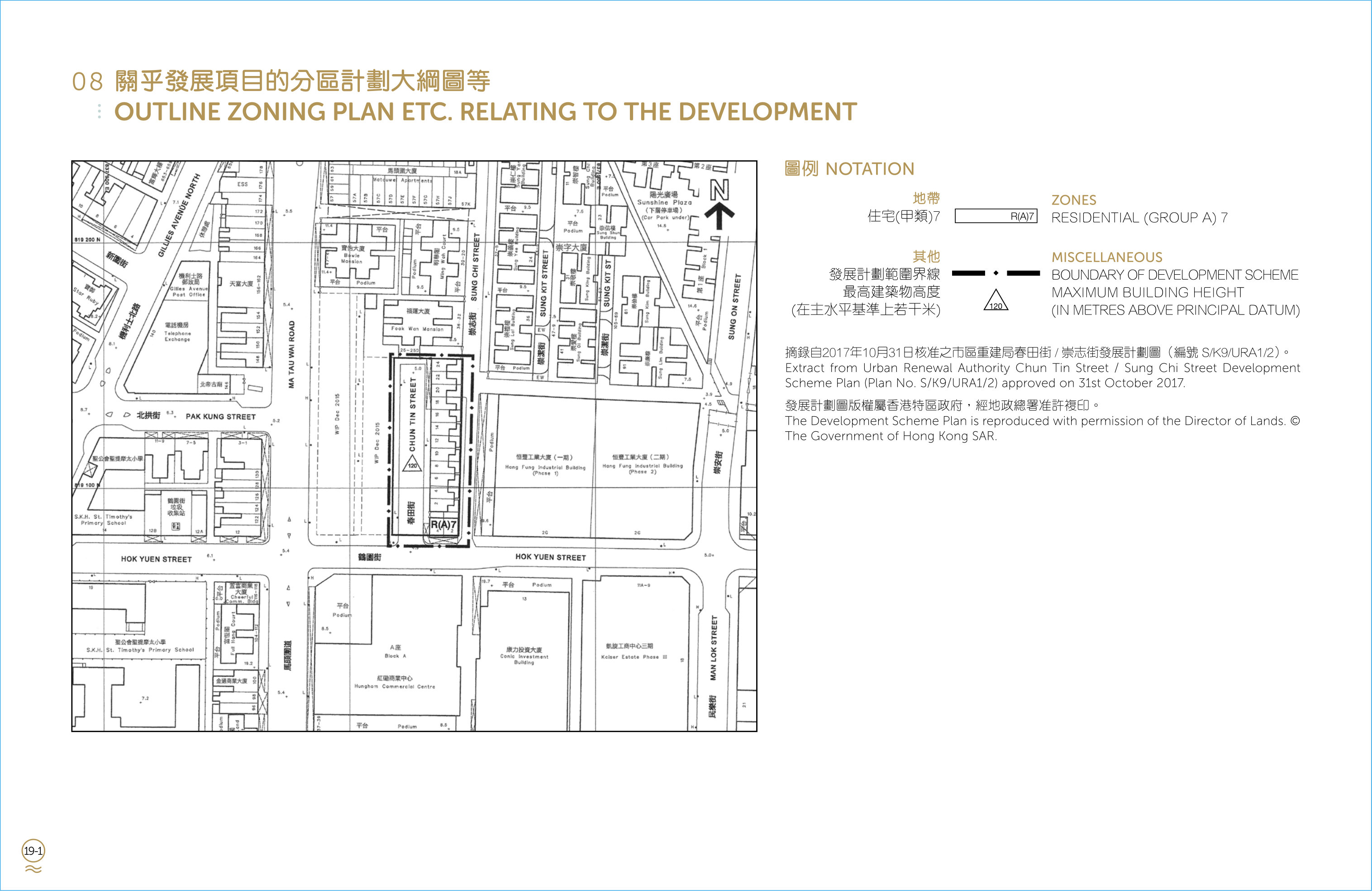Click 'Ming Wah Court' label on map
Screen dimensions: 1372x891
[x=443, y=257]
